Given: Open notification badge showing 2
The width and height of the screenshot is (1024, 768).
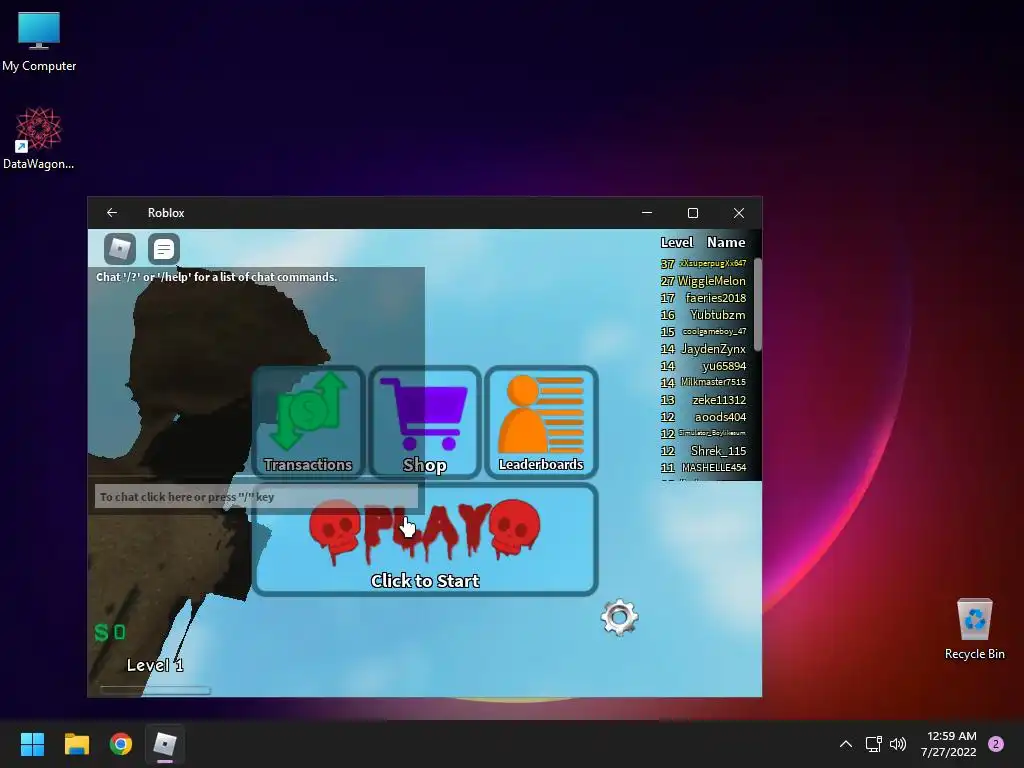Looking at the screenshot, I should (x=996, y=744).
